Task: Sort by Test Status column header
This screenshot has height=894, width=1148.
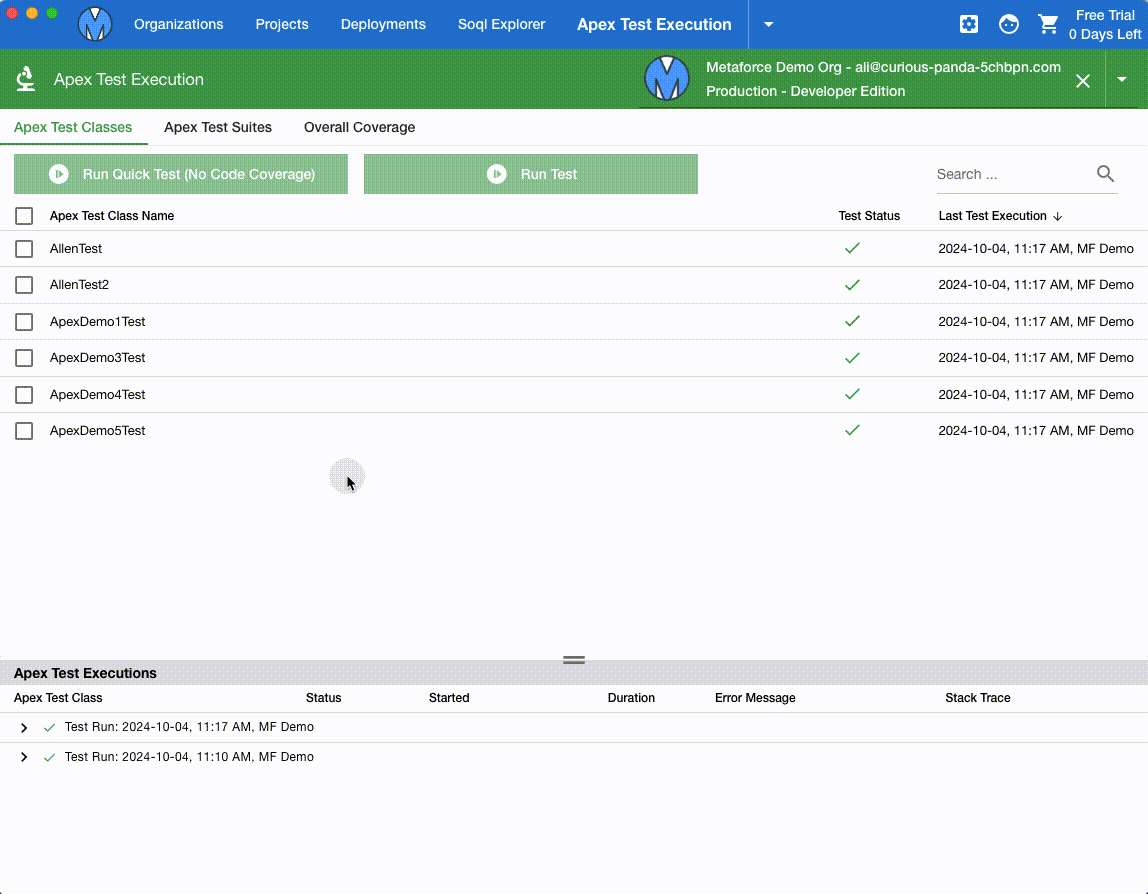Action: pos(869,216)
